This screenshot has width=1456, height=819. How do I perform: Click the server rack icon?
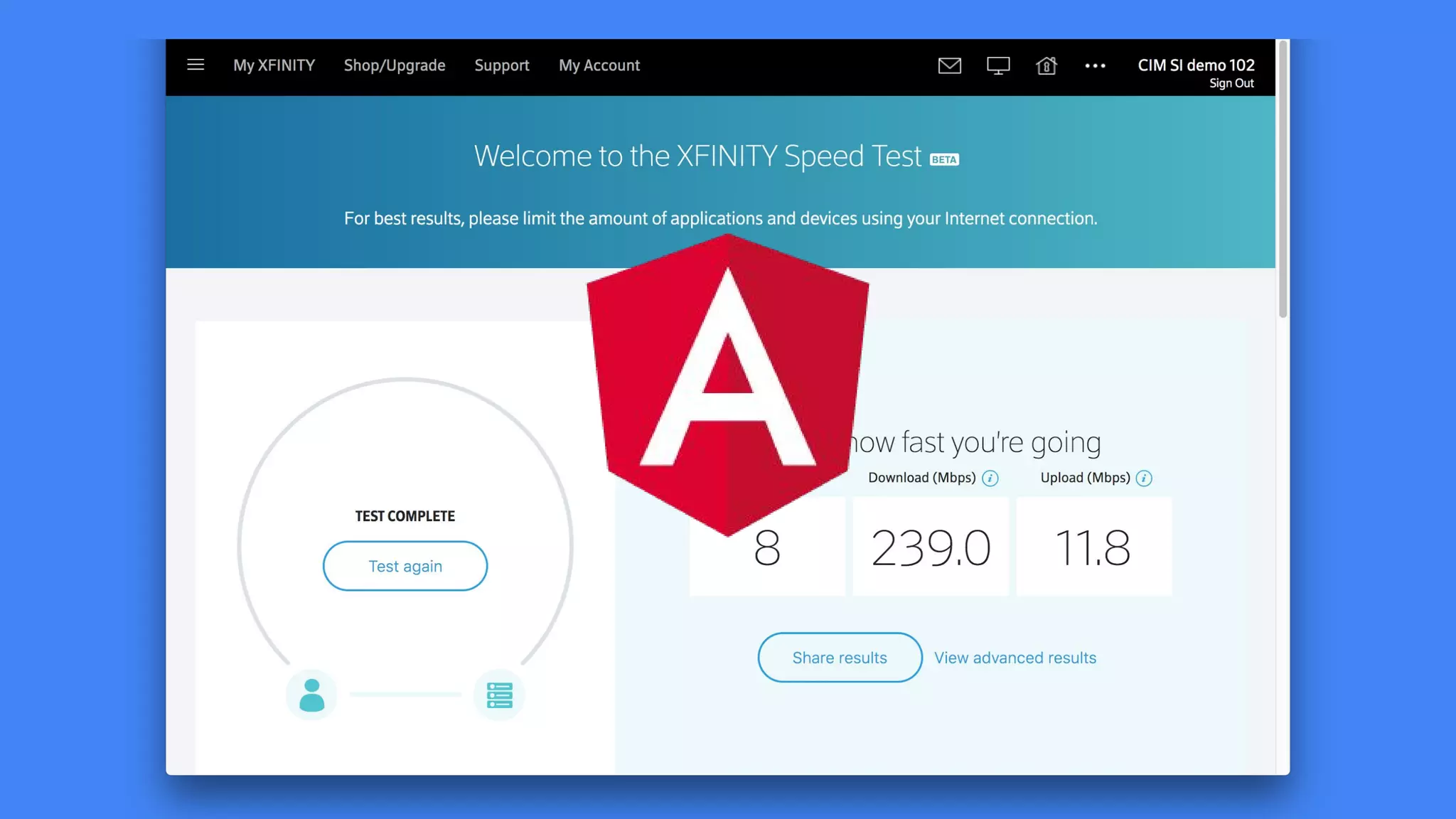coord(499,695)
